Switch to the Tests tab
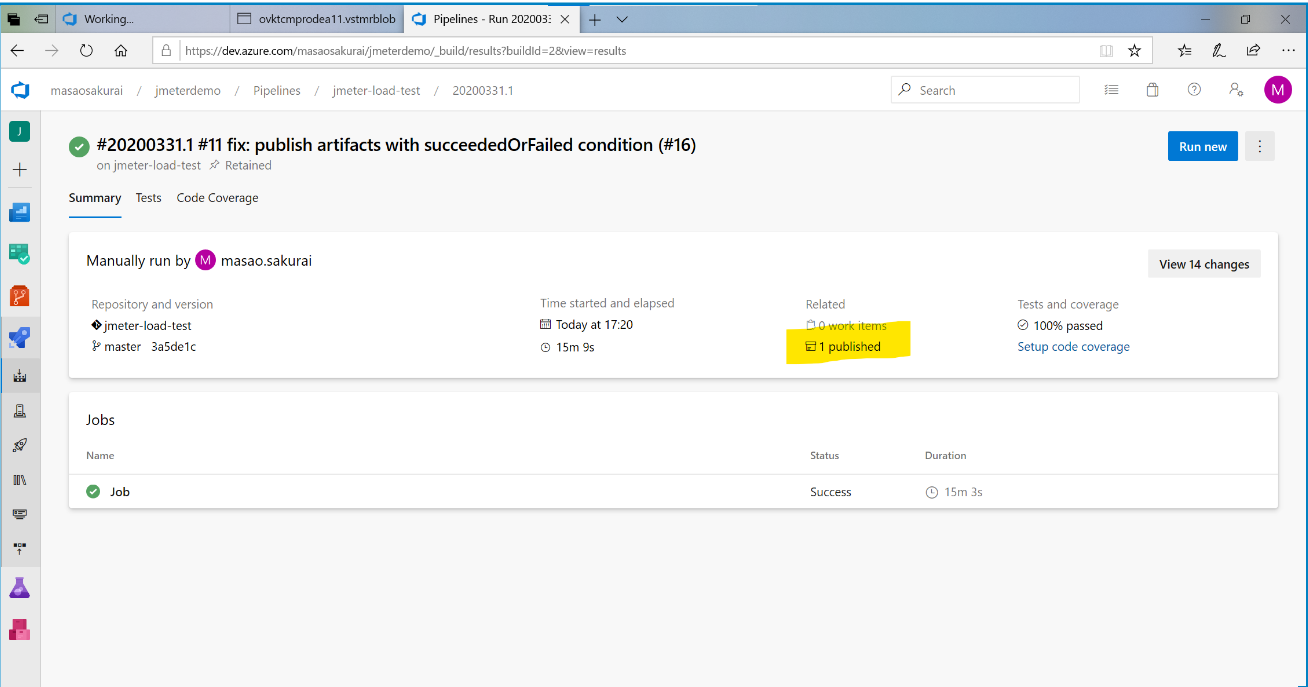This screenshot has height=687, width=1308. pos(148,198)
